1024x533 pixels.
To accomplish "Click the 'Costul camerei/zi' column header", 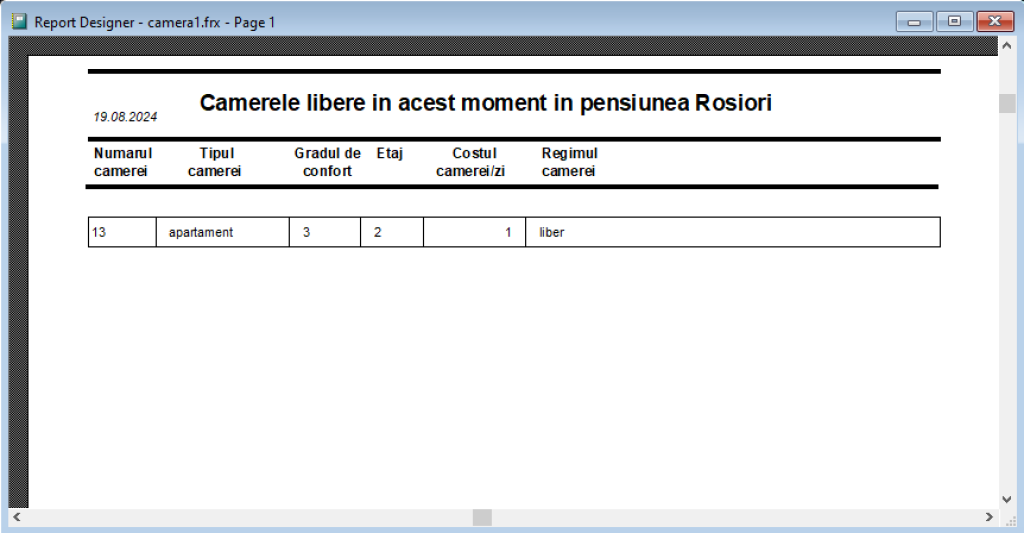I will point(473,162).
